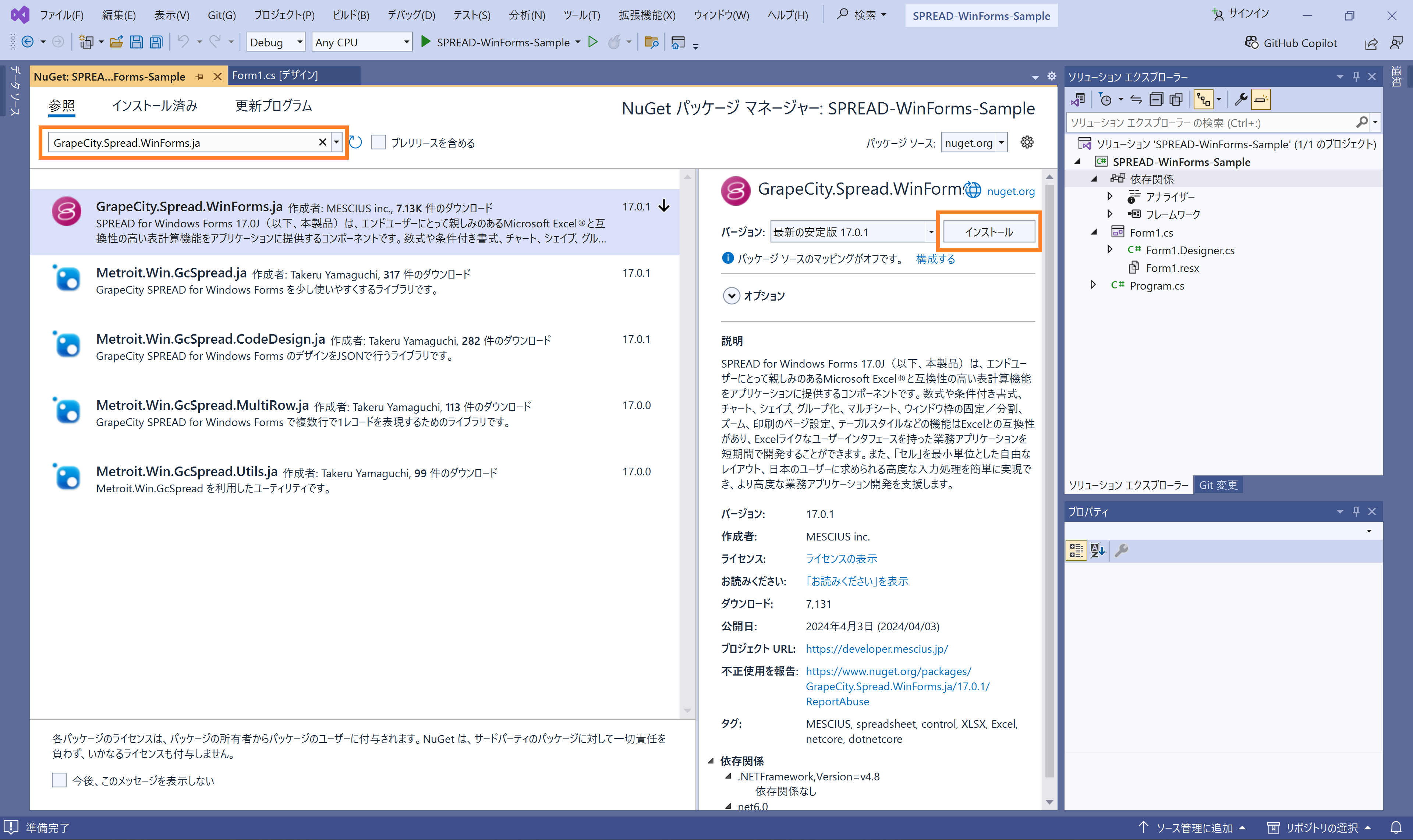The width and height of the screenshot is (1413, 840).
Task: Start debugging SPREAD-WinForms-Sample with green play
Action: 426,41
